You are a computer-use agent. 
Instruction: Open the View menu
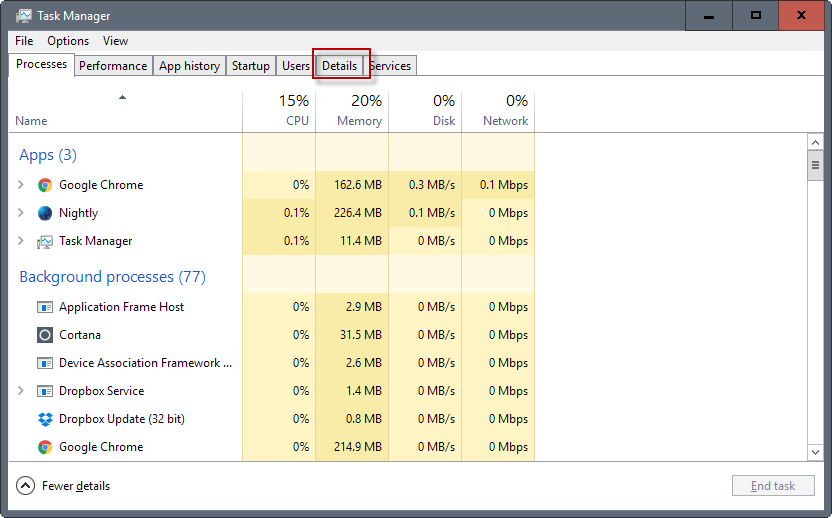pos(115,41)
